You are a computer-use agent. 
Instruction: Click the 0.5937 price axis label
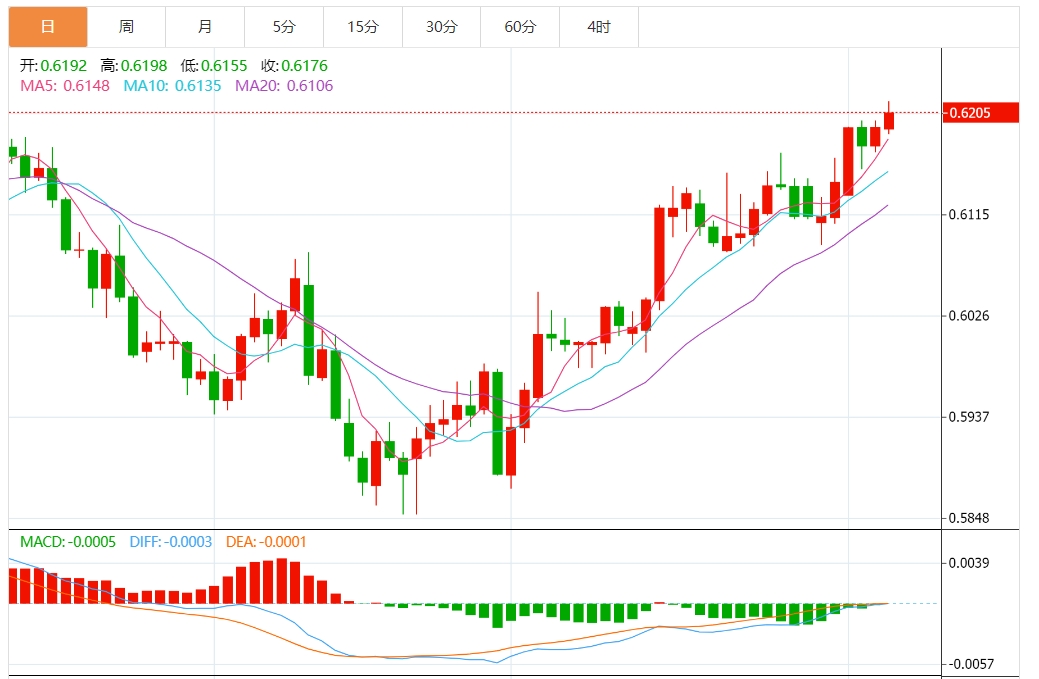[969, 417]
